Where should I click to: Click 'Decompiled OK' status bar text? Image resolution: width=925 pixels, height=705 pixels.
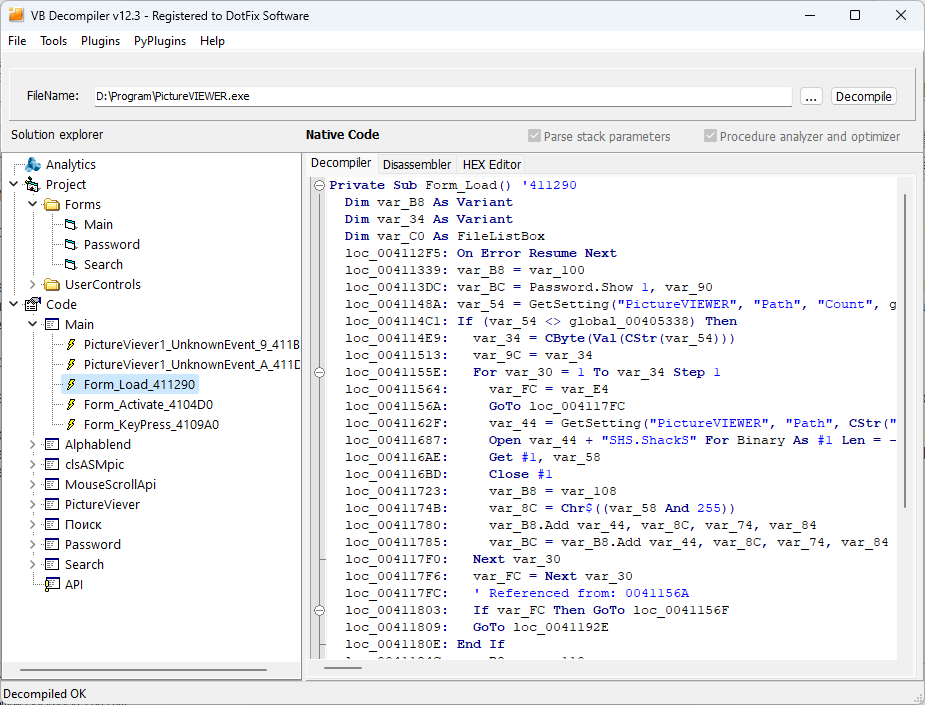pos(45,694)
